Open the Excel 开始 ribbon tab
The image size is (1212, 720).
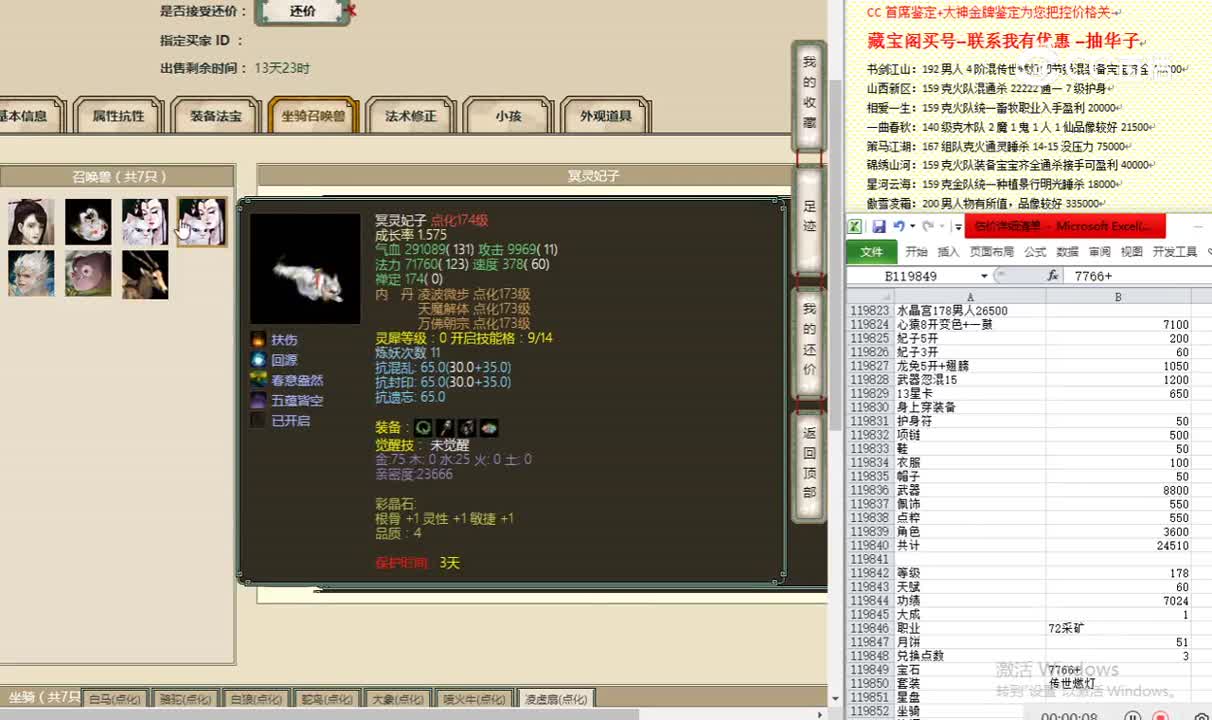(916, 252)
